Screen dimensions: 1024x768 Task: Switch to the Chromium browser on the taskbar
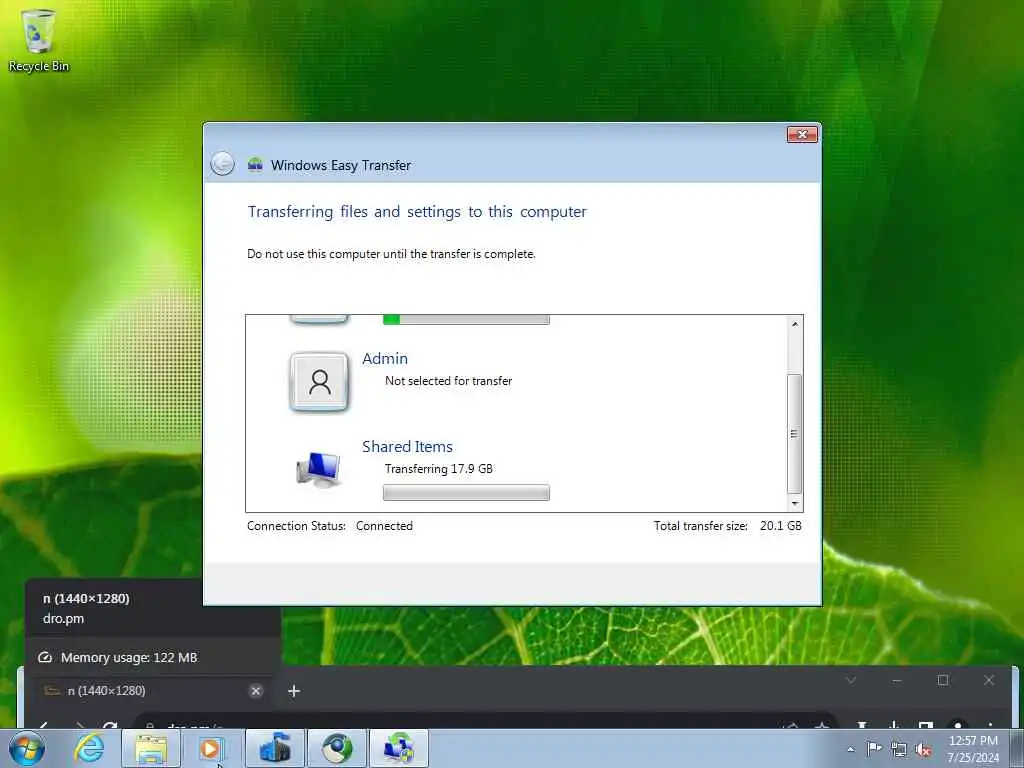(x=336, y=748)
